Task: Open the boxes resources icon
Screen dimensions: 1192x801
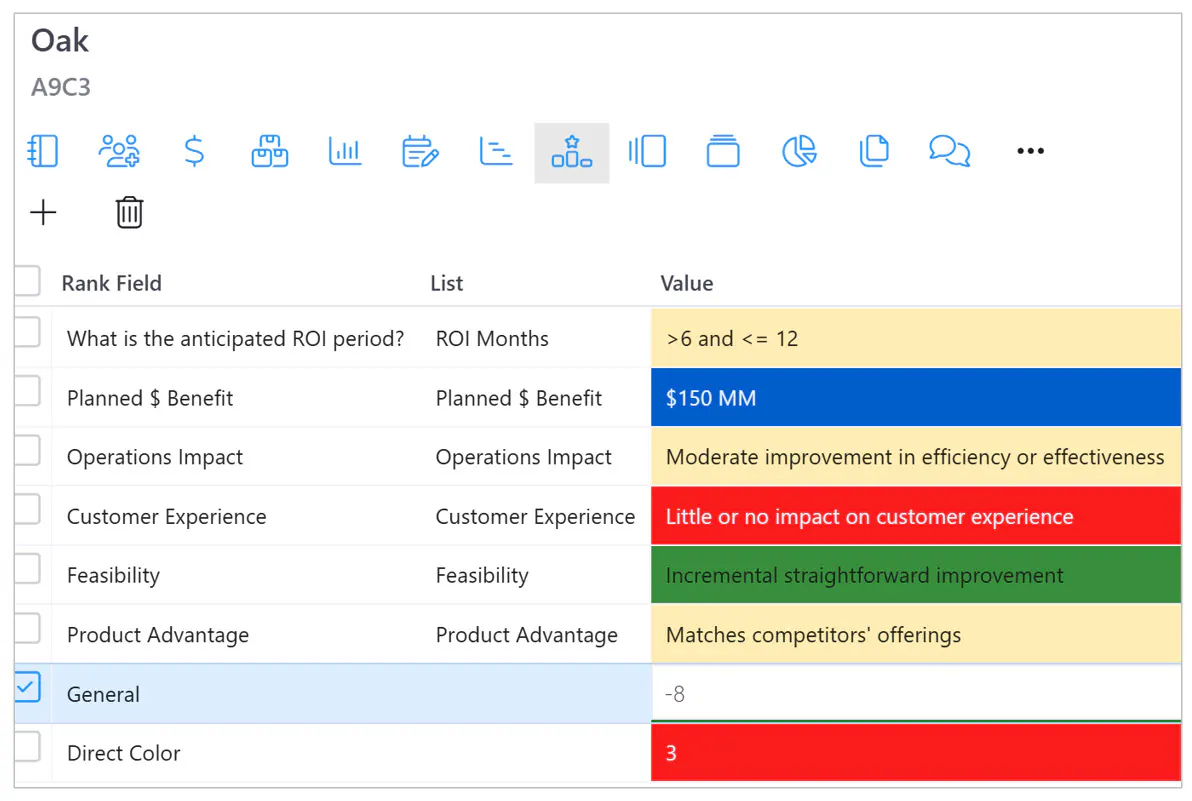Action: (269, 150)
